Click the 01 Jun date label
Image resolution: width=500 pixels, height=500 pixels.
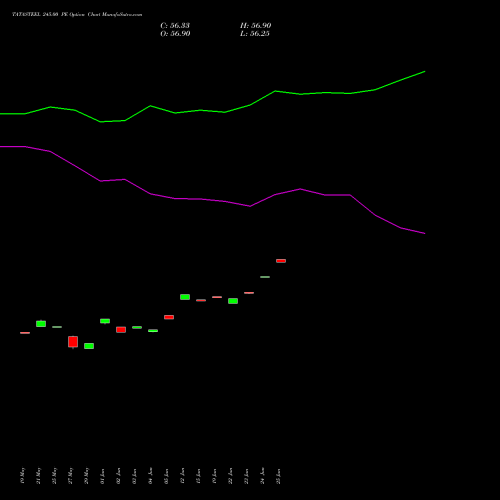pyautogui.click(x=103, y=476)
